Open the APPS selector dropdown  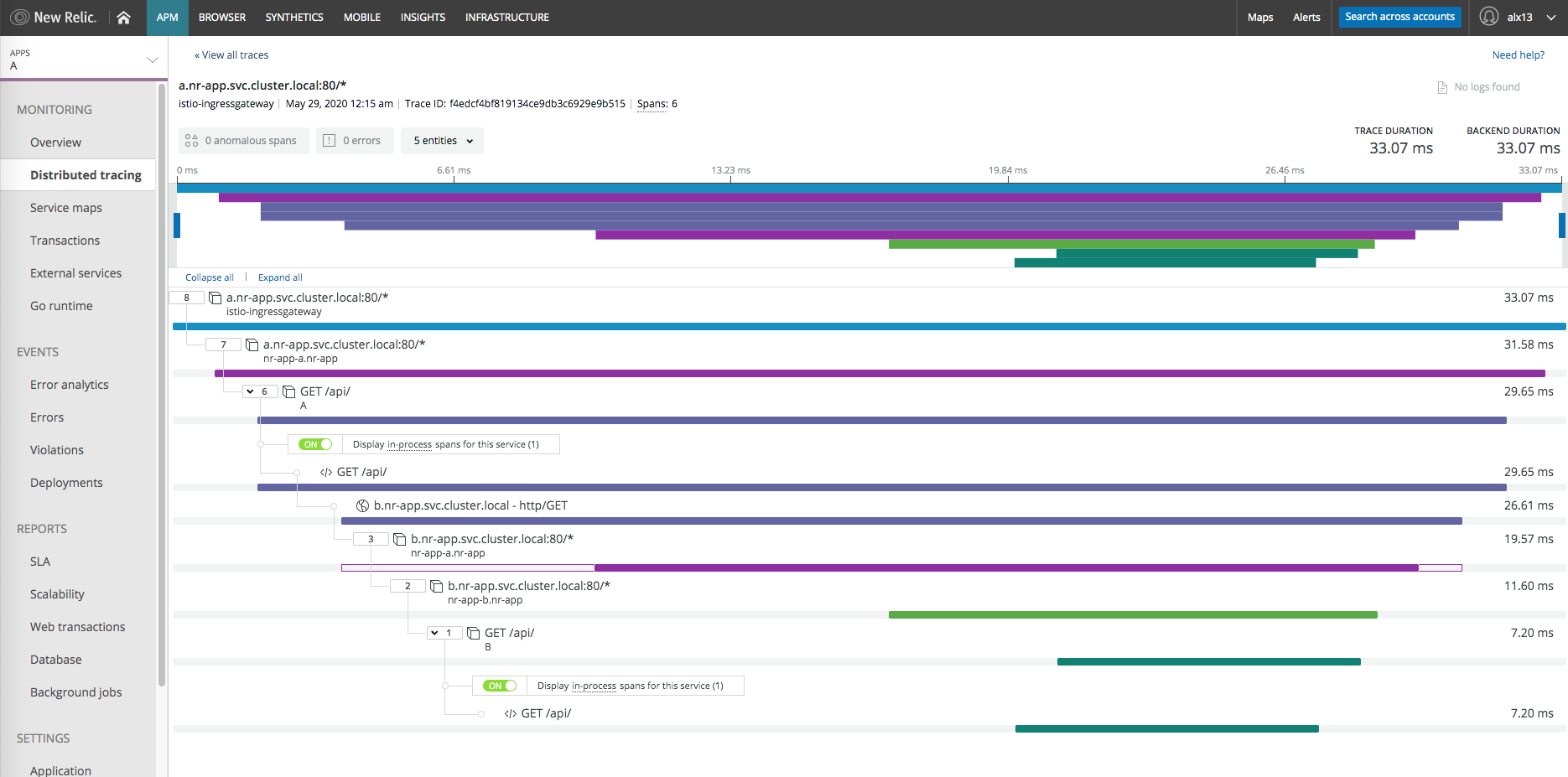tap(82, 59)
